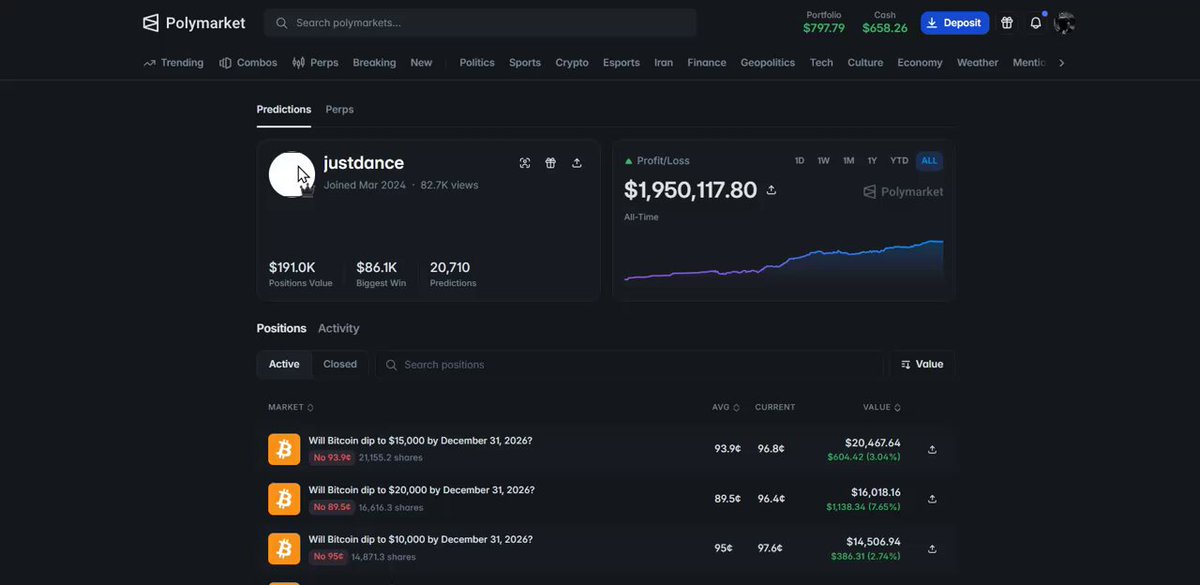Share the profit/loss figure
This screenshot has width=1200, height=585.
tap(771, 190)
